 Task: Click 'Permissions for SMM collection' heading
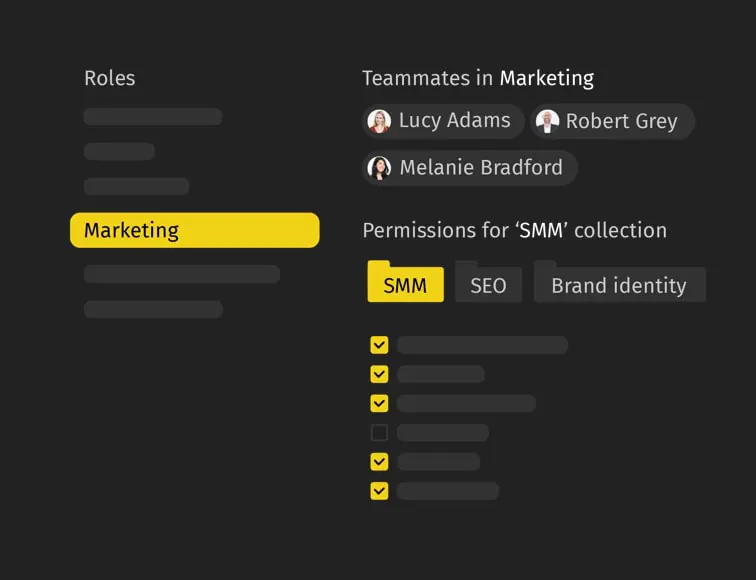515,230
